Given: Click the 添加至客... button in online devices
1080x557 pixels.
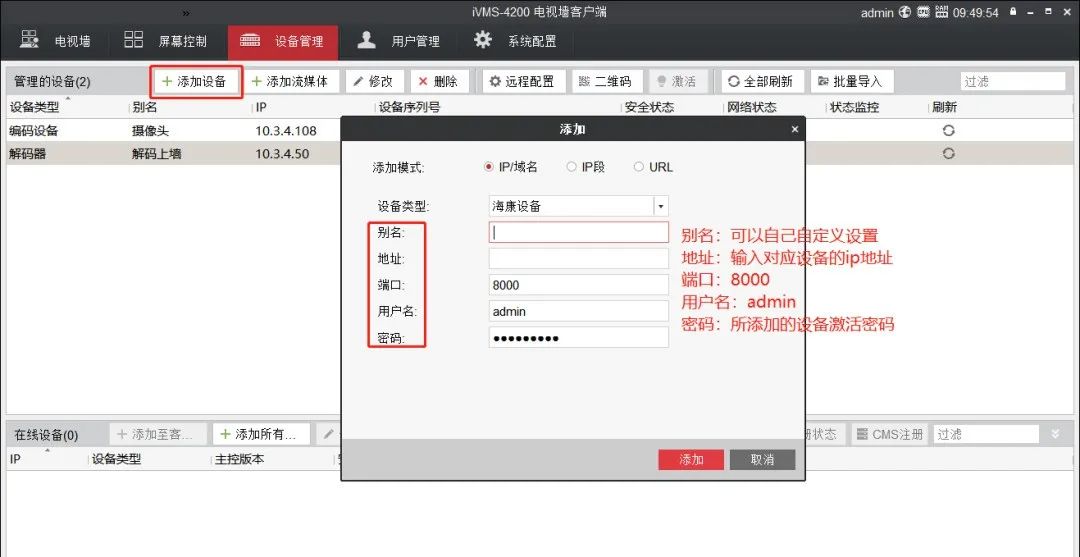Looking at the screenshot, I should tap(158, 434).
